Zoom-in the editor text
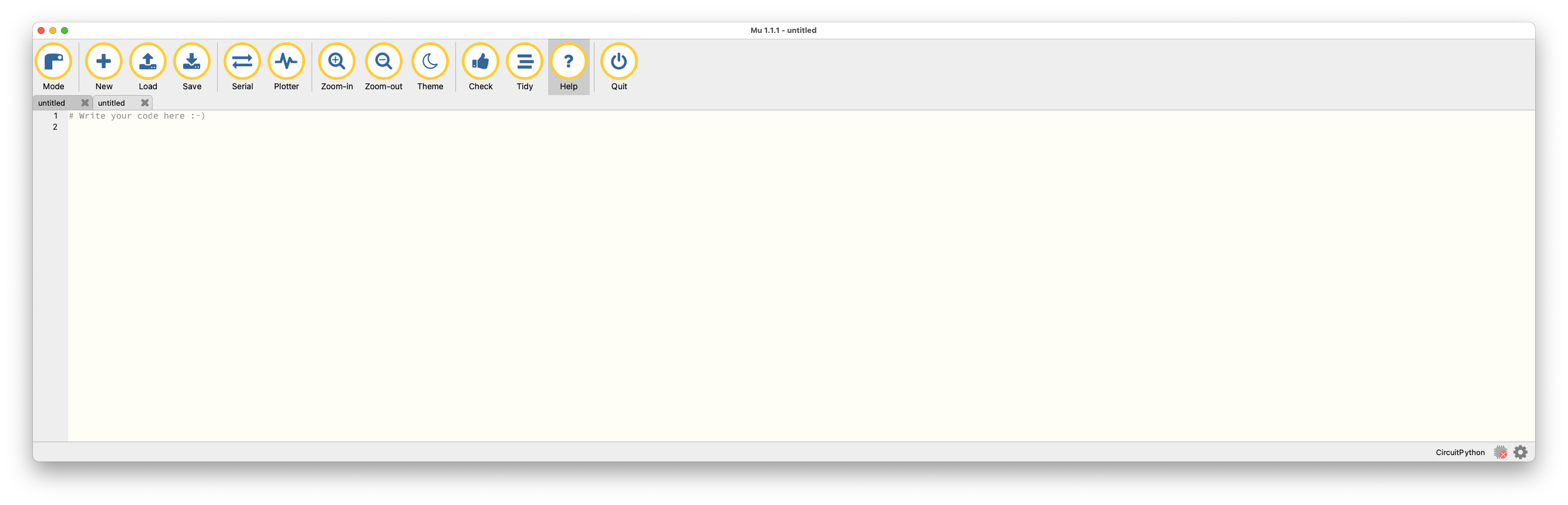This screenshot has width=1568, height=505. 337,67
